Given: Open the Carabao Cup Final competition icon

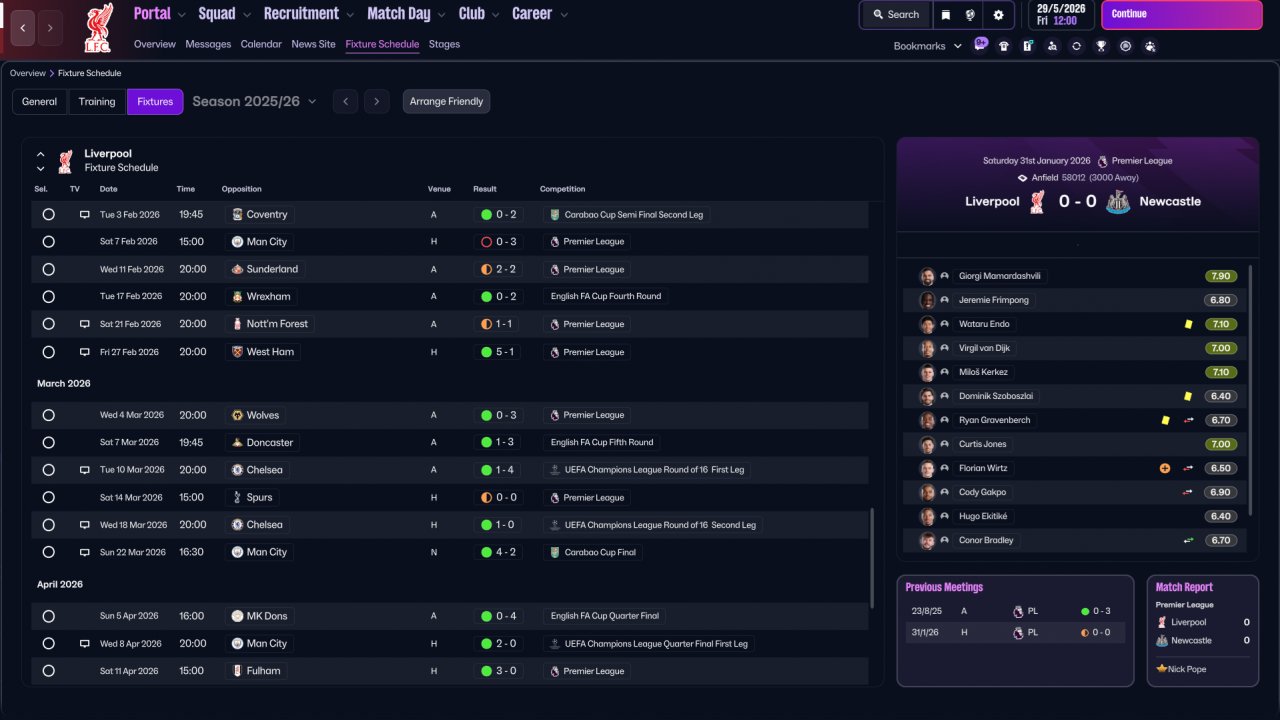Looking at the screenshot, I should (555, 552).
